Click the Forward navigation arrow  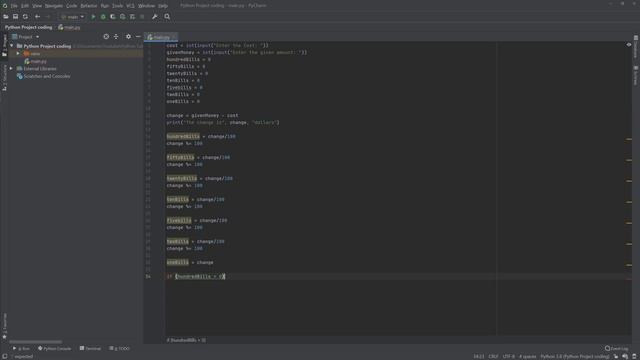47,17
